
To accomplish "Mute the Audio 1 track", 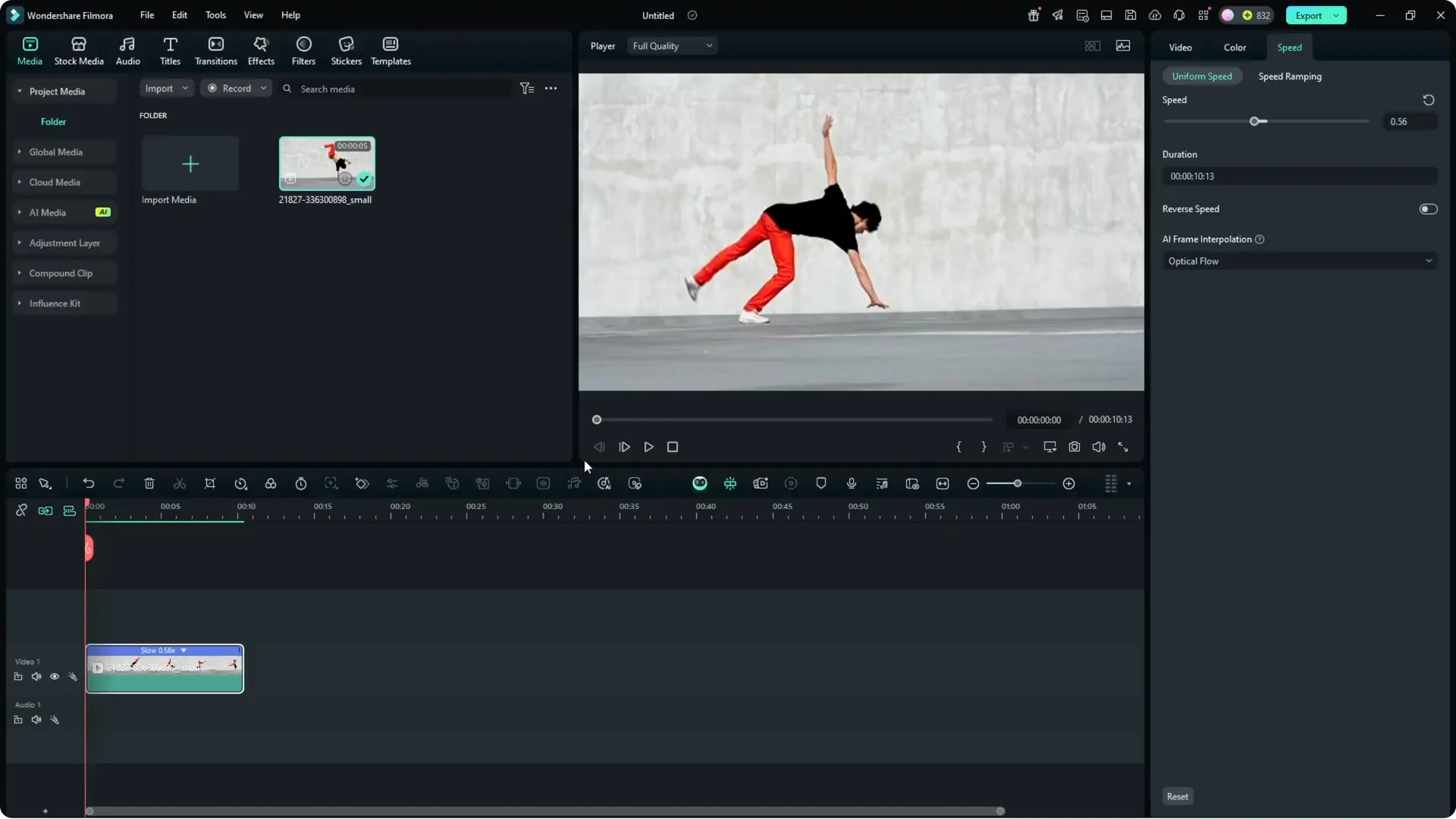I will [x=36, y=719].
